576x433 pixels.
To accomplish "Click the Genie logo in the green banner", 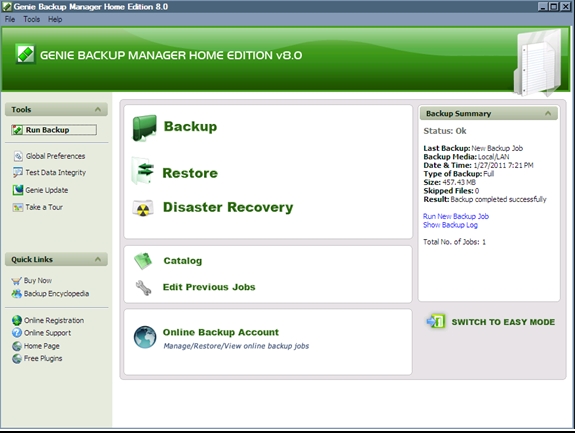I will tap(25, 54).
